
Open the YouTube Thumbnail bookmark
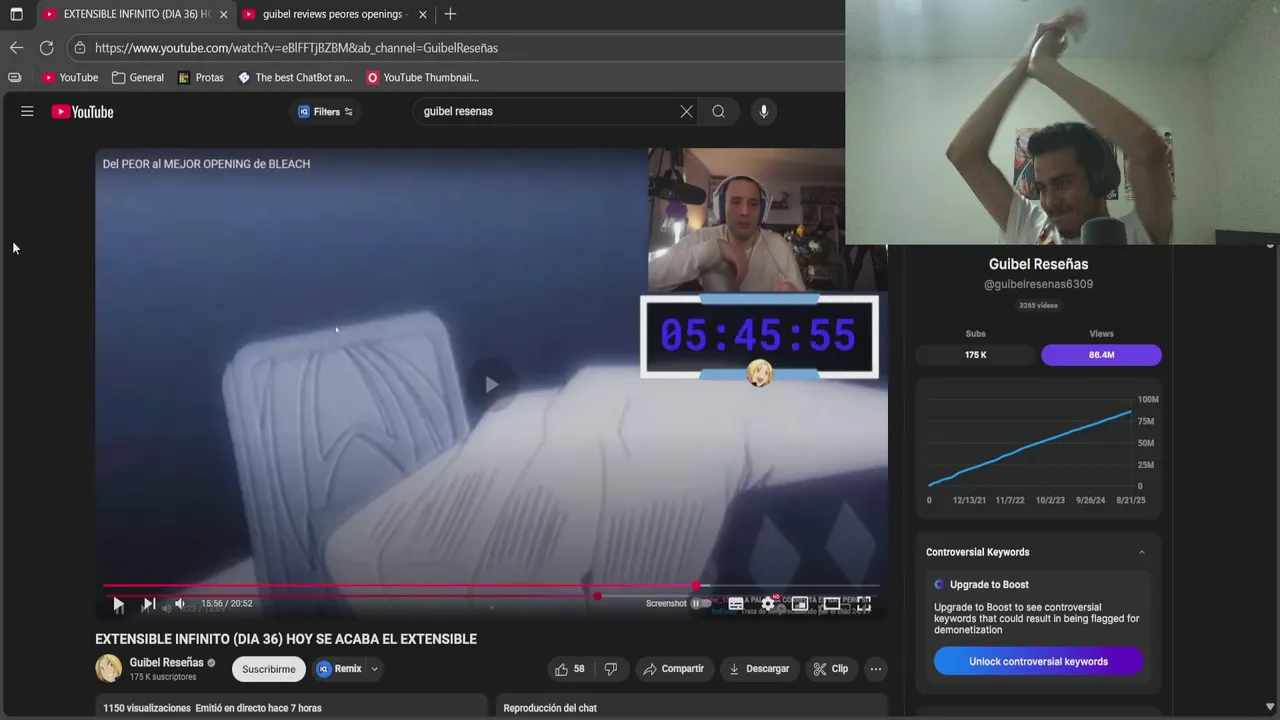(423, 77)
